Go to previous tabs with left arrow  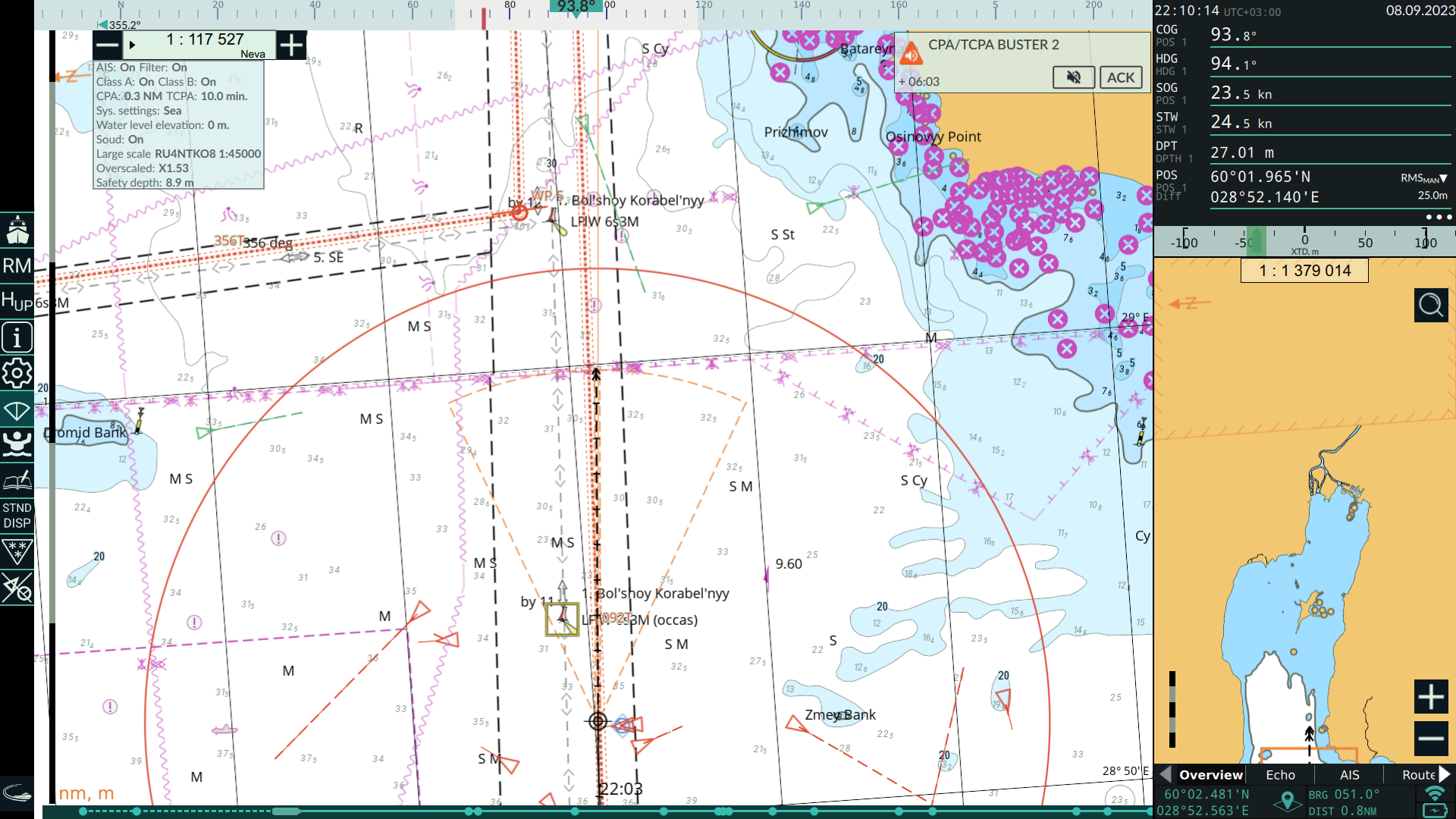(1166, 774)
